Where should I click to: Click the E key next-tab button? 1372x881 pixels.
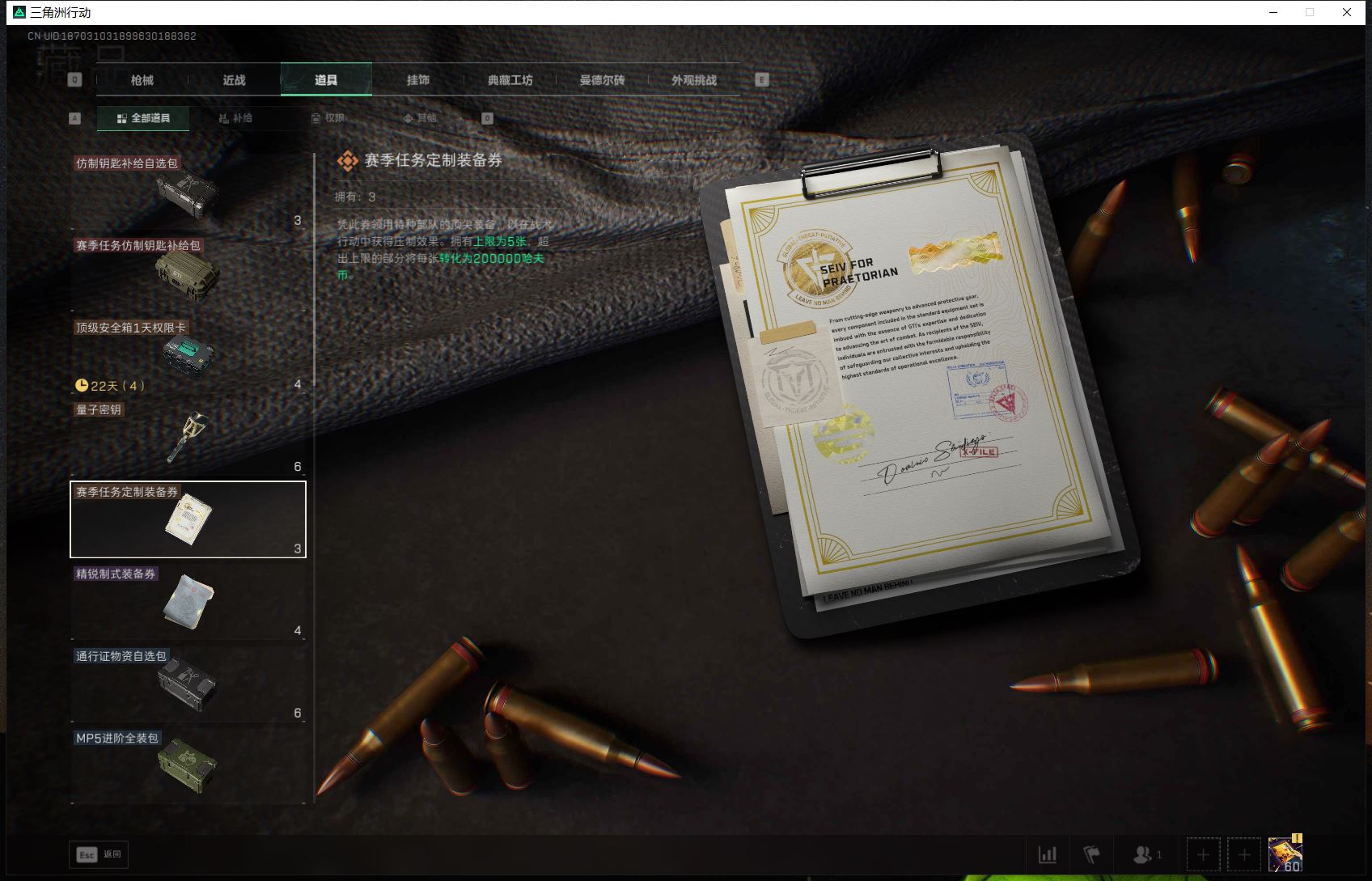(761, 80)
